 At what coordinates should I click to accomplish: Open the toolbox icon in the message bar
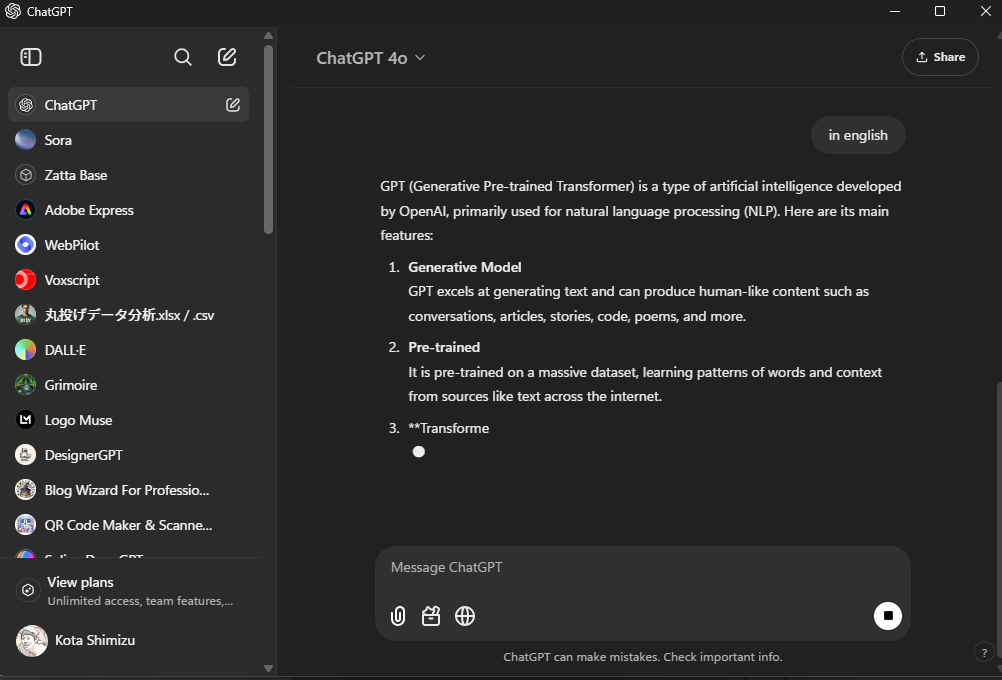[431, 616]
